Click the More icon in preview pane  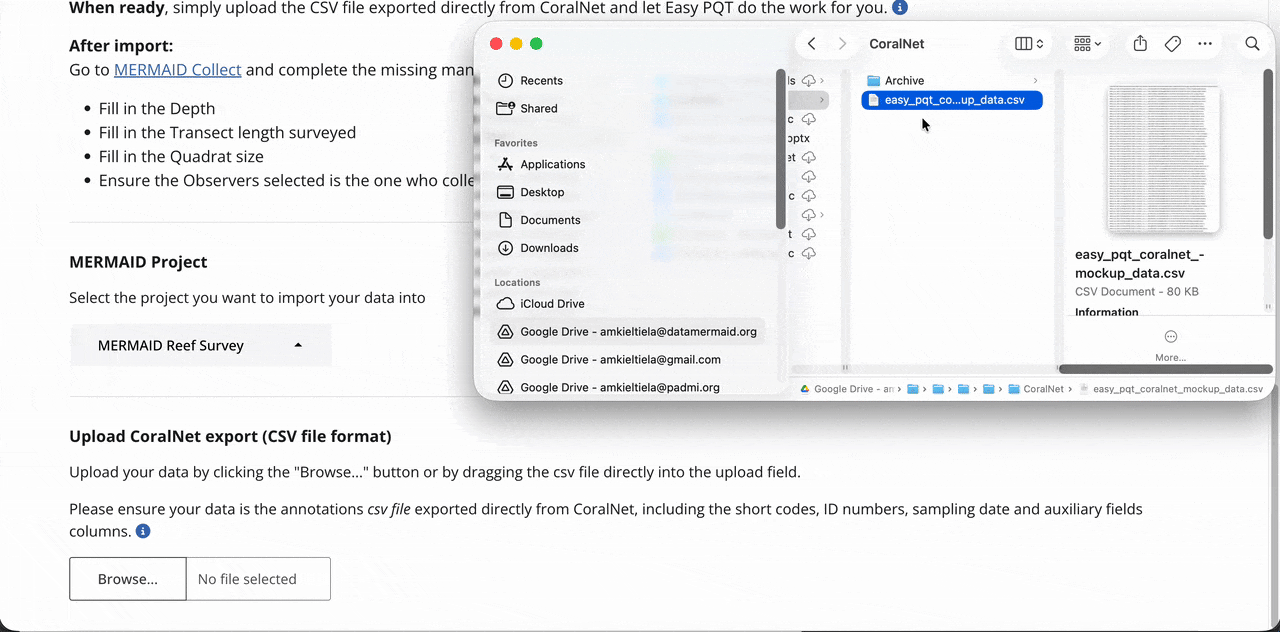point(1170,337)
